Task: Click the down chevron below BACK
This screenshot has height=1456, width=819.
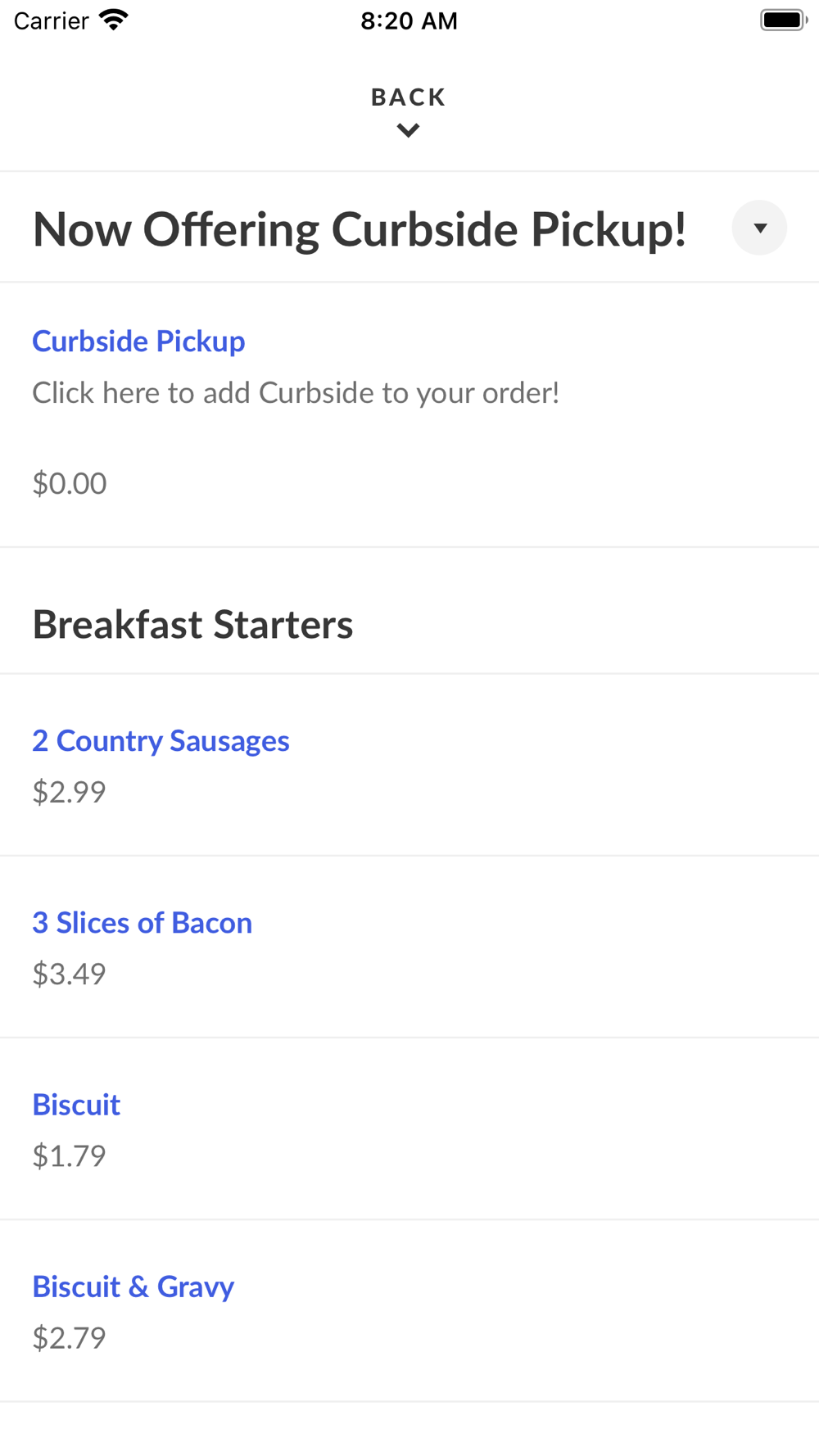Action: [x=409, y=130]
